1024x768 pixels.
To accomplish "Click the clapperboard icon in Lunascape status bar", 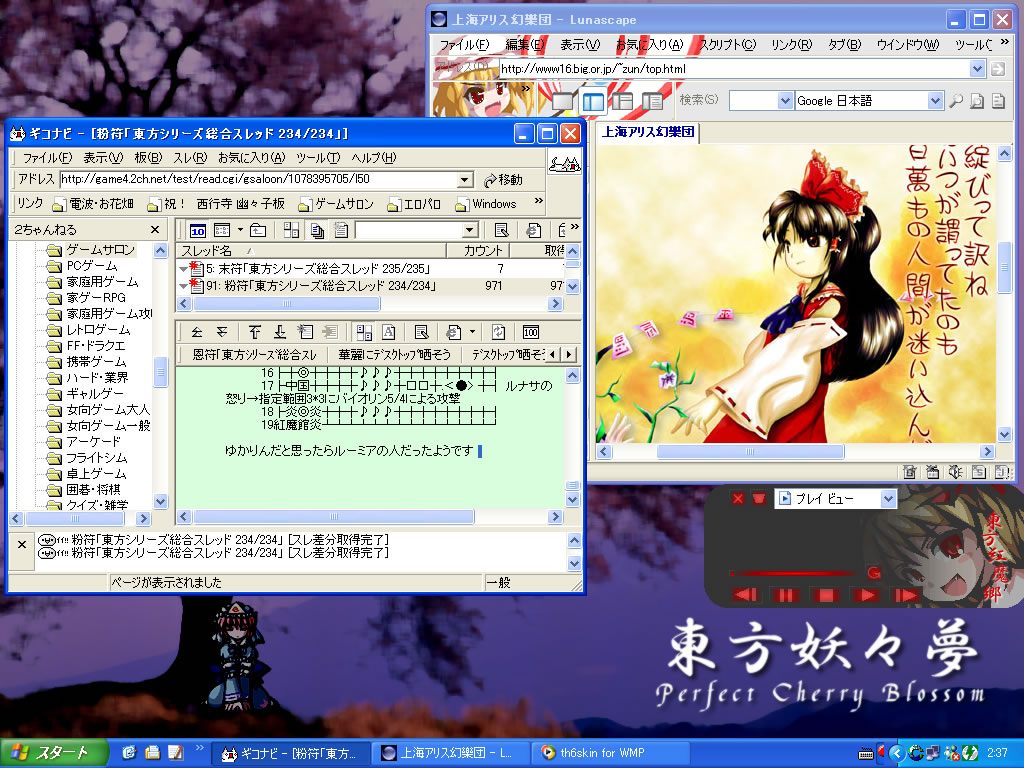I will [933, 472].
